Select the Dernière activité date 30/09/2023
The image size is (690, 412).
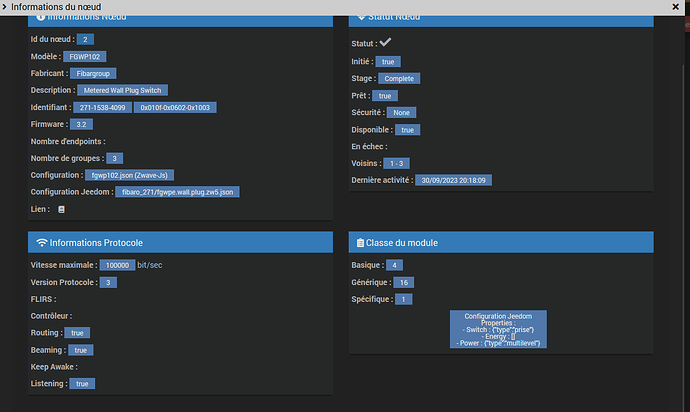pyautogui.click(x=453, y=180)
